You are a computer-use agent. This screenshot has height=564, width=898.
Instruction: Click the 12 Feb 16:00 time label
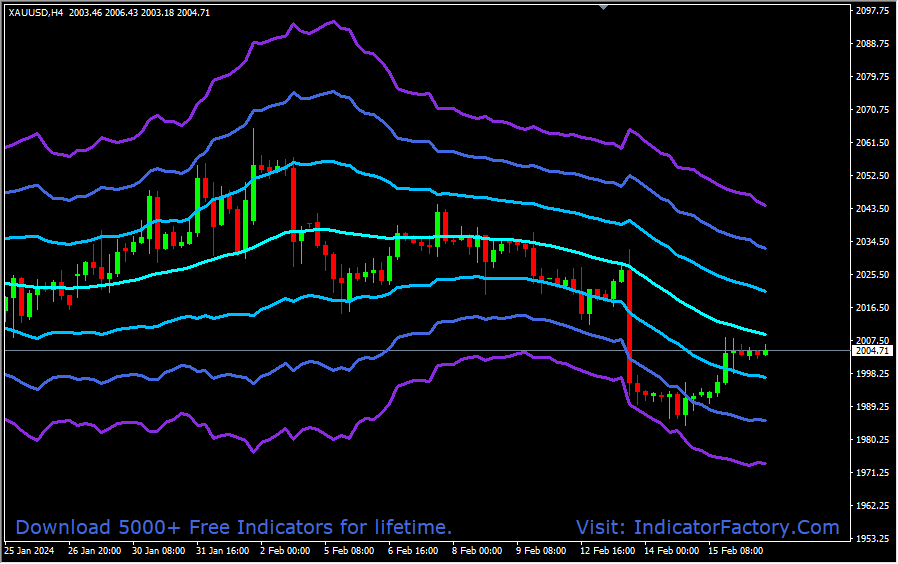click(608, 551)
